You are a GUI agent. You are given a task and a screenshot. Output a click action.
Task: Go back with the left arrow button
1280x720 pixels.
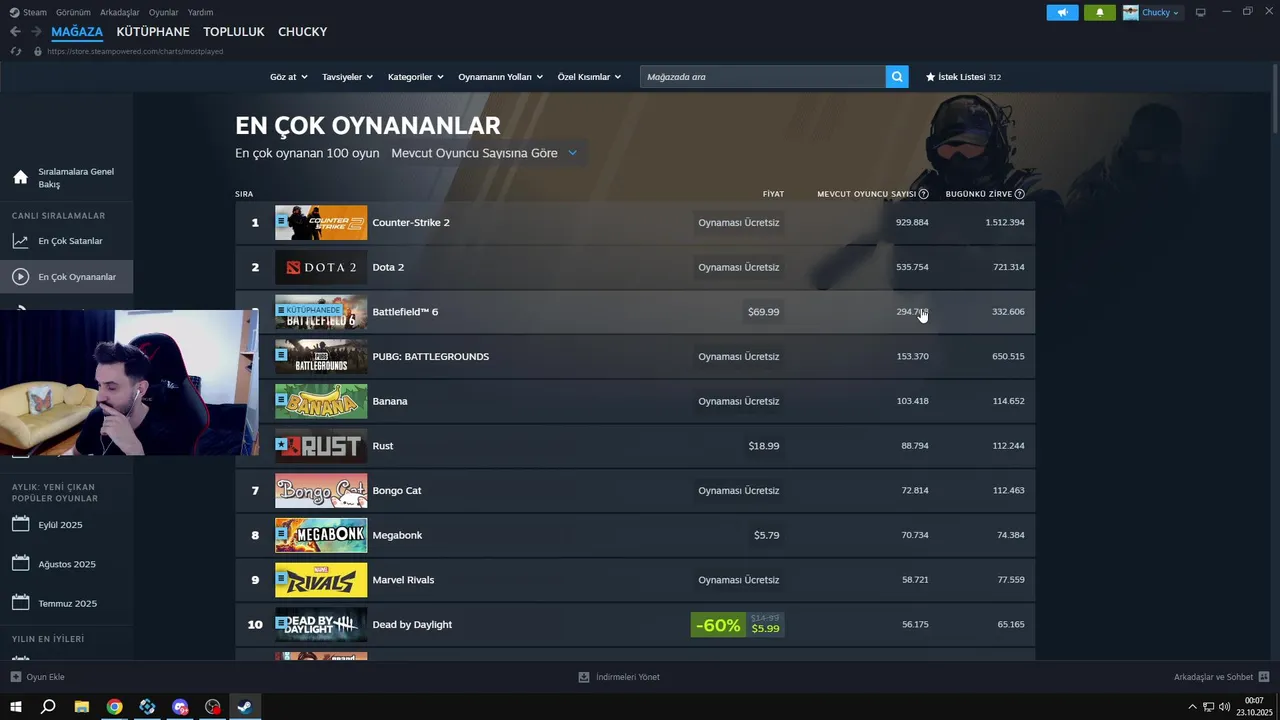(15, 32)
